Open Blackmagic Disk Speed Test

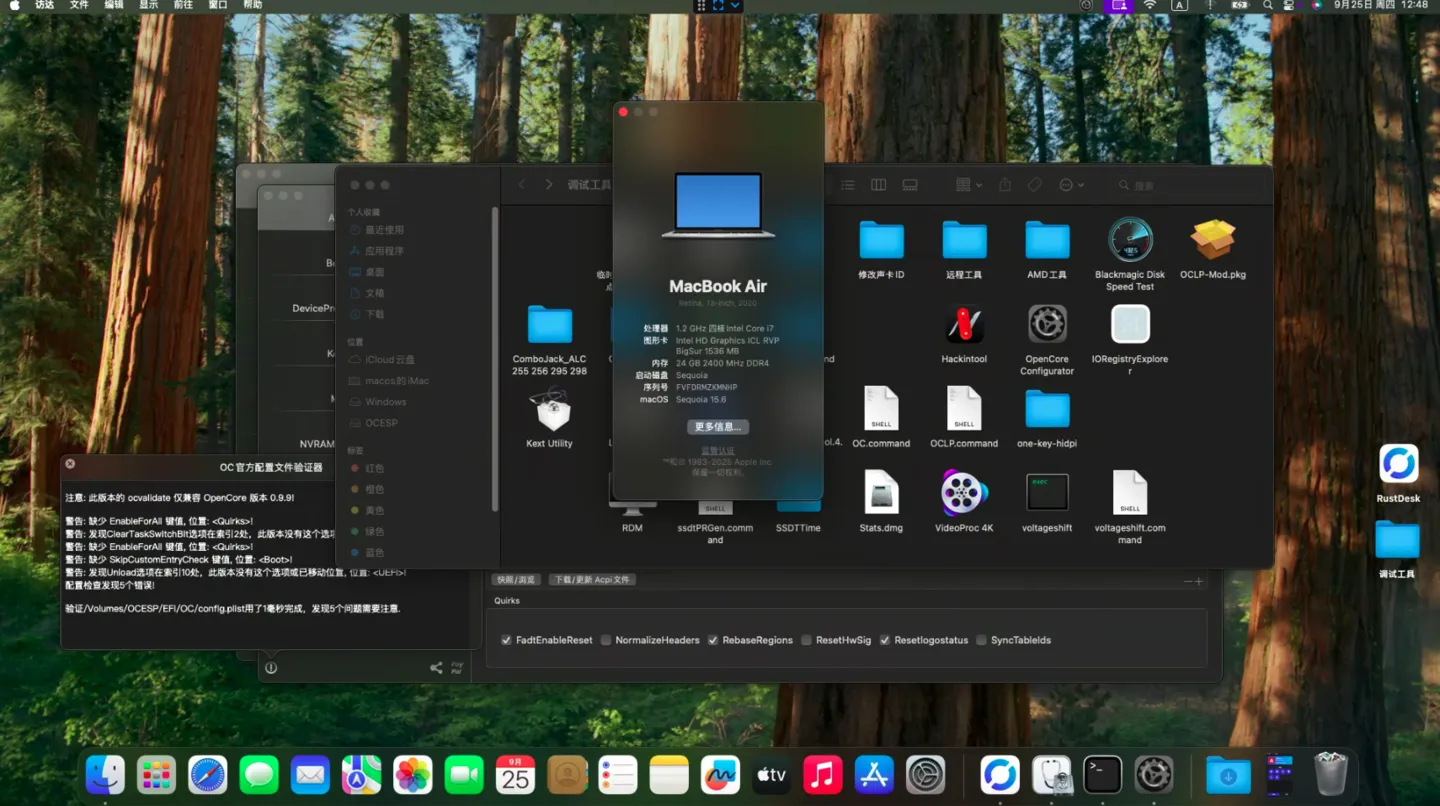click(x=1130, y=241)
